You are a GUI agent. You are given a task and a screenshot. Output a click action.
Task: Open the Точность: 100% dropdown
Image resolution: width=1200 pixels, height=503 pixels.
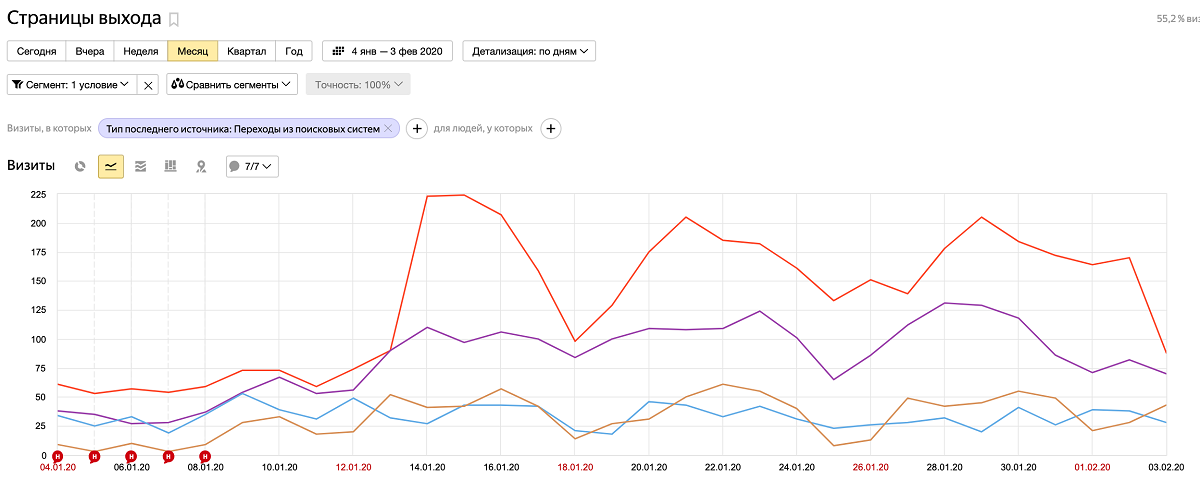357,85
